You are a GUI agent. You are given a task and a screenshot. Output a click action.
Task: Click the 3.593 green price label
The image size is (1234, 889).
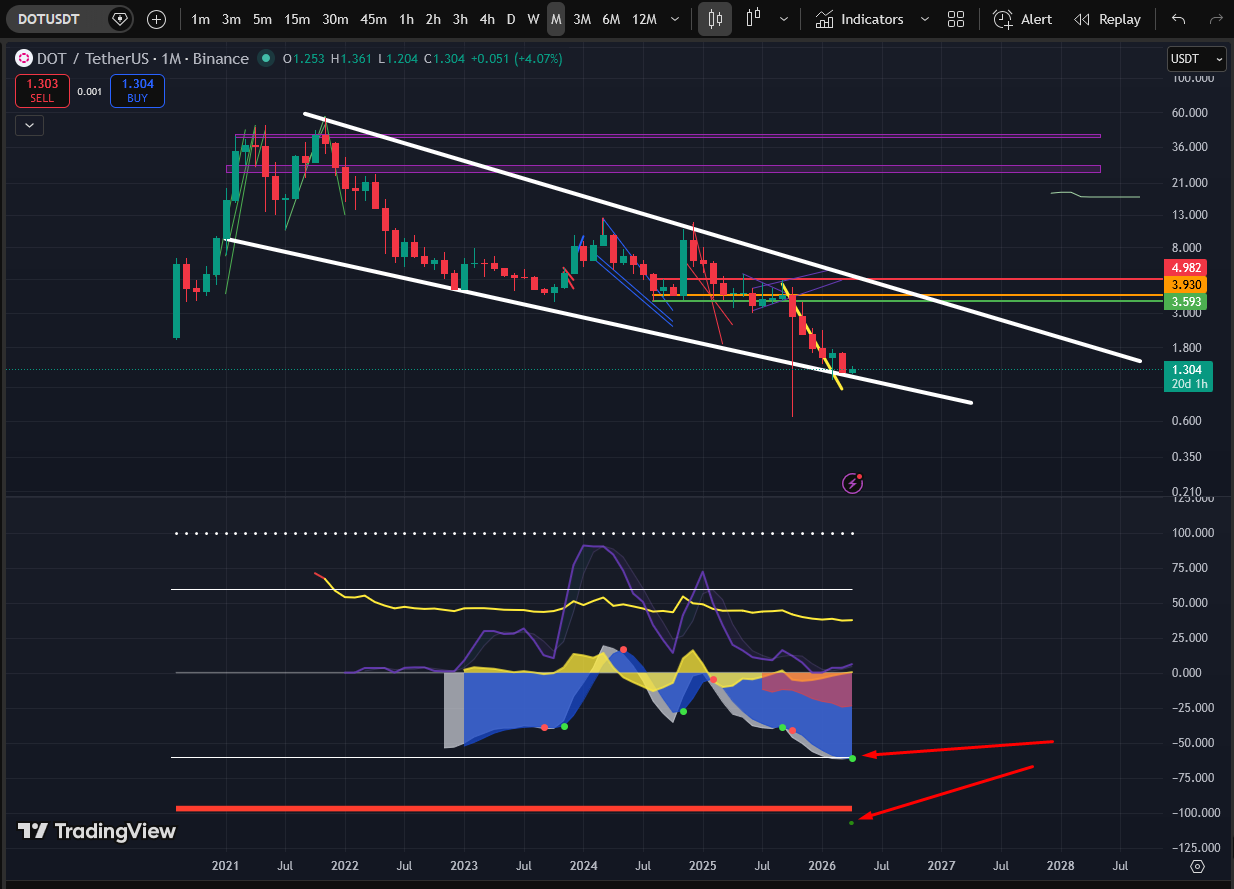[1186, 301]
